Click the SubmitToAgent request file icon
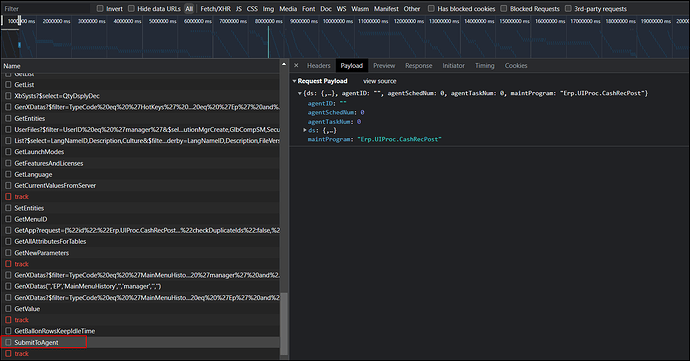Image resolution: width=690 pixels, height=361 pixels. click(8, 342)
